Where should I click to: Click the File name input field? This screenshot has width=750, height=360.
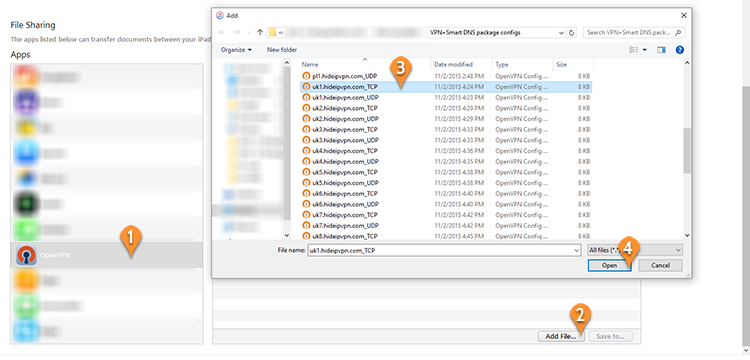pyautogui.click(x=444, y=250)
